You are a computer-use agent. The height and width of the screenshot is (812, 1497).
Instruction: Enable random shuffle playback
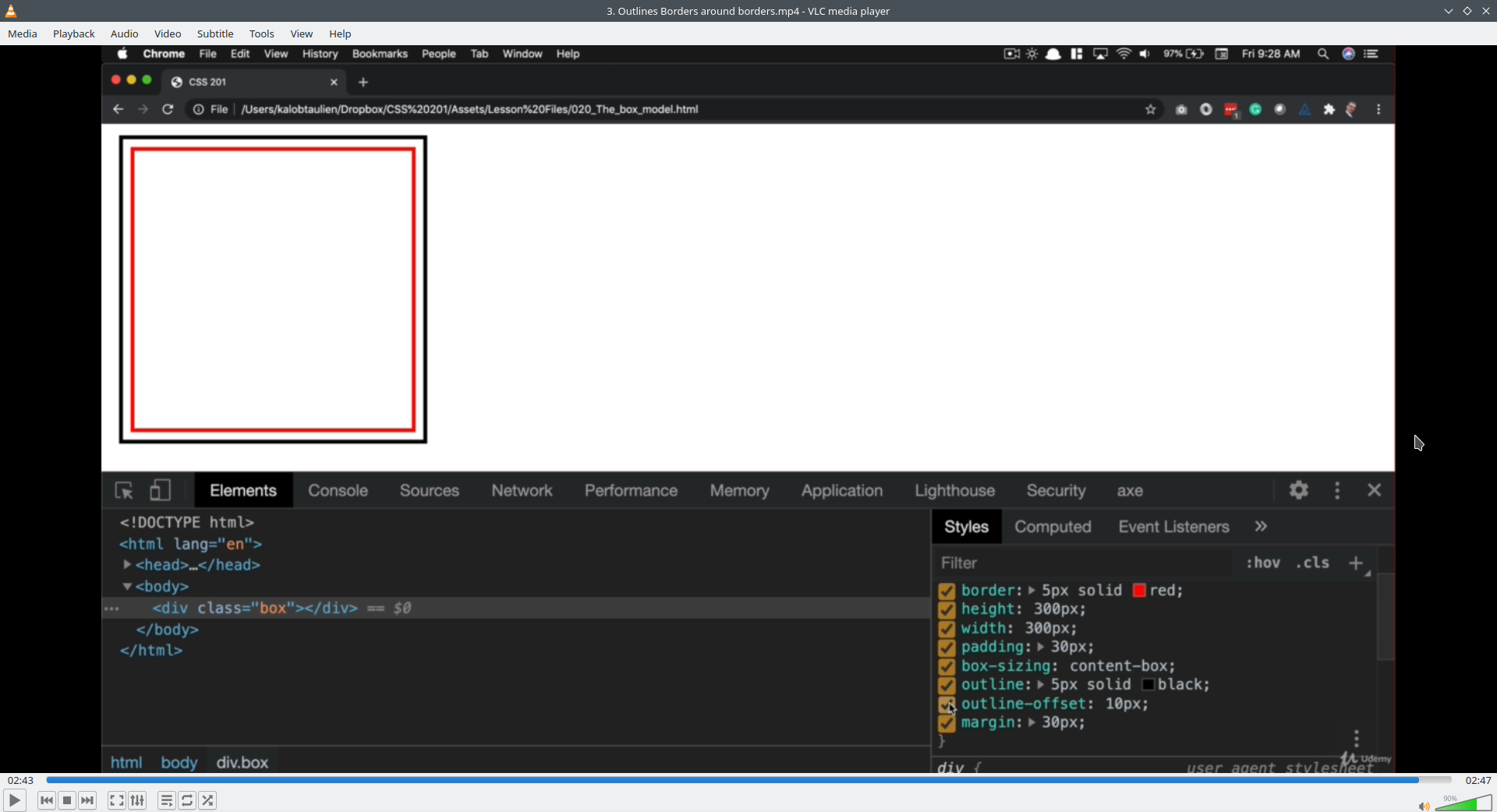(208, 800)
